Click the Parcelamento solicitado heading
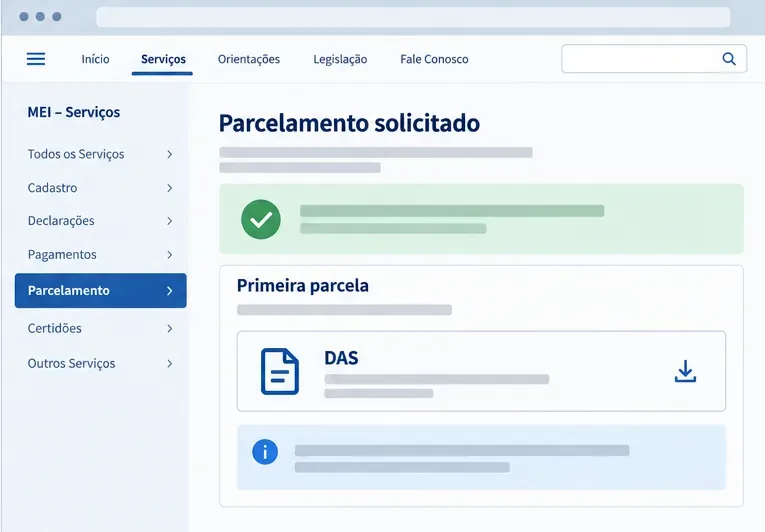Image resolution: width=765 pixels, height=532 pixels. click(349, 123)
